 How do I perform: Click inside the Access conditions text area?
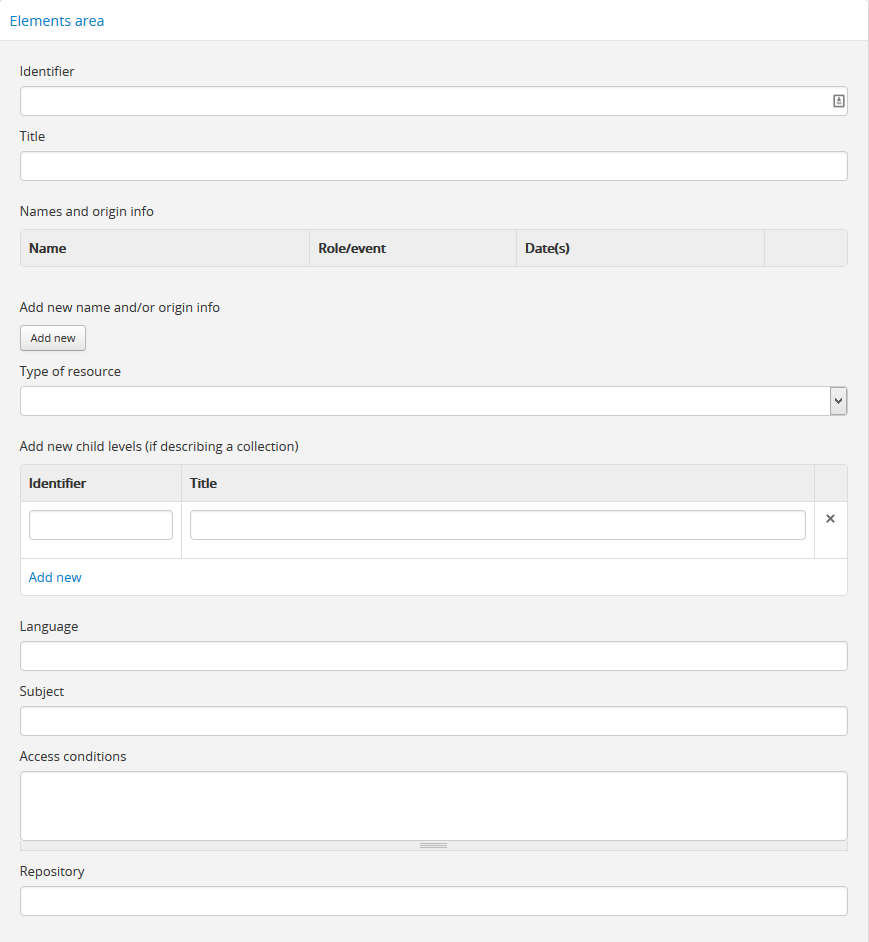[x=433, y=805]
